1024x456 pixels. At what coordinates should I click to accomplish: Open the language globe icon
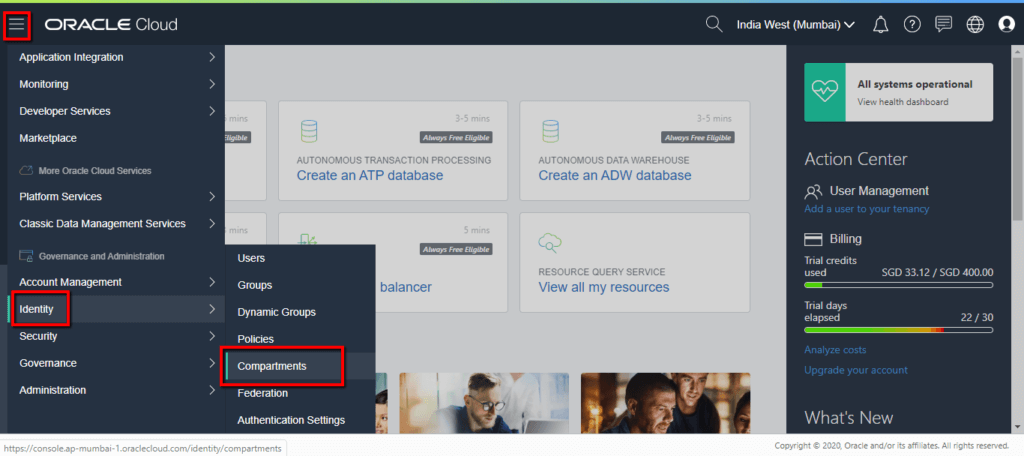click(975, 25)
